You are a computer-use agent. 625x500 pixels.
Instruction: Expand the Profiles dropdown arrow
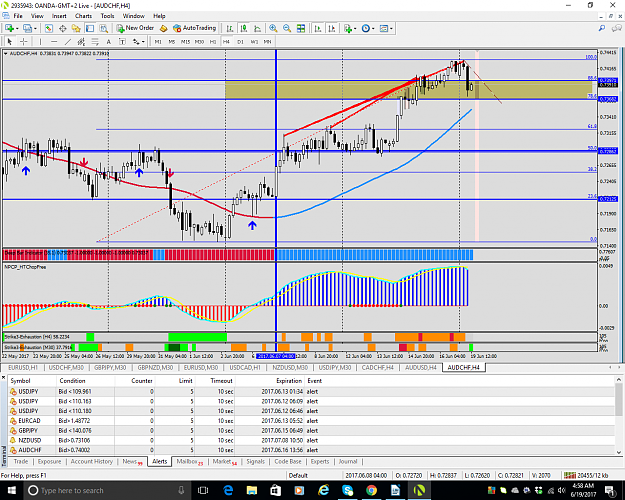coord(35,28)
